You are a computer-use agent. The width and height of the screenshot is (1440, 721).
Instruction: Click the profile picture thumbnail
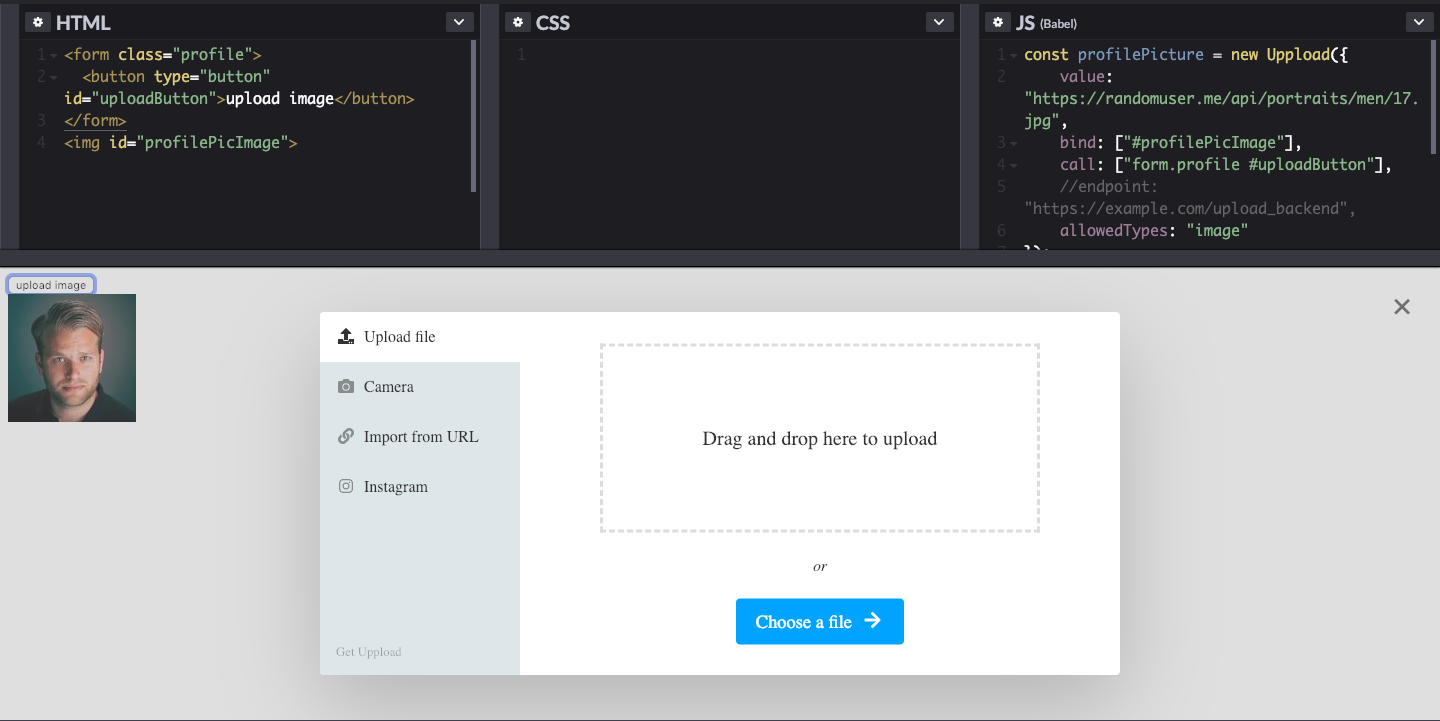pyautogui.click(x=72, y=357)
